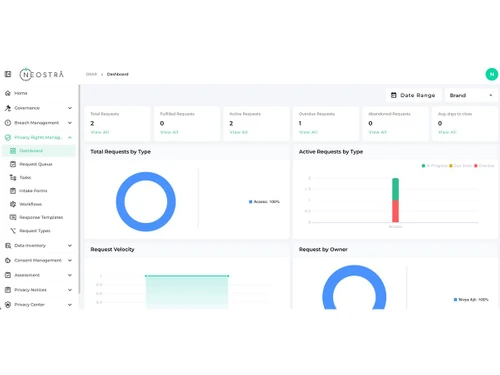
Task: Click the Neostra logo
Action: coord(42,74)
